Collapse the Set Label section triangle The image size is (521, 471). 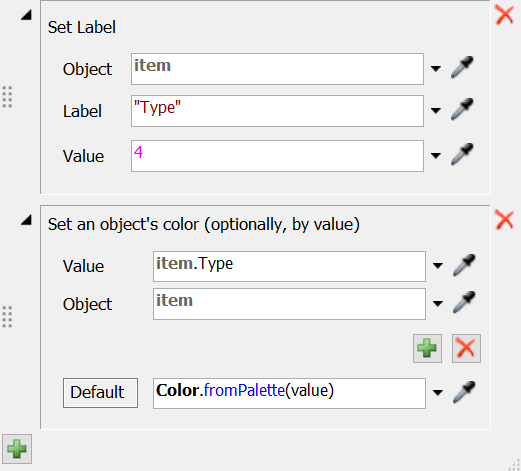(26, 15)
